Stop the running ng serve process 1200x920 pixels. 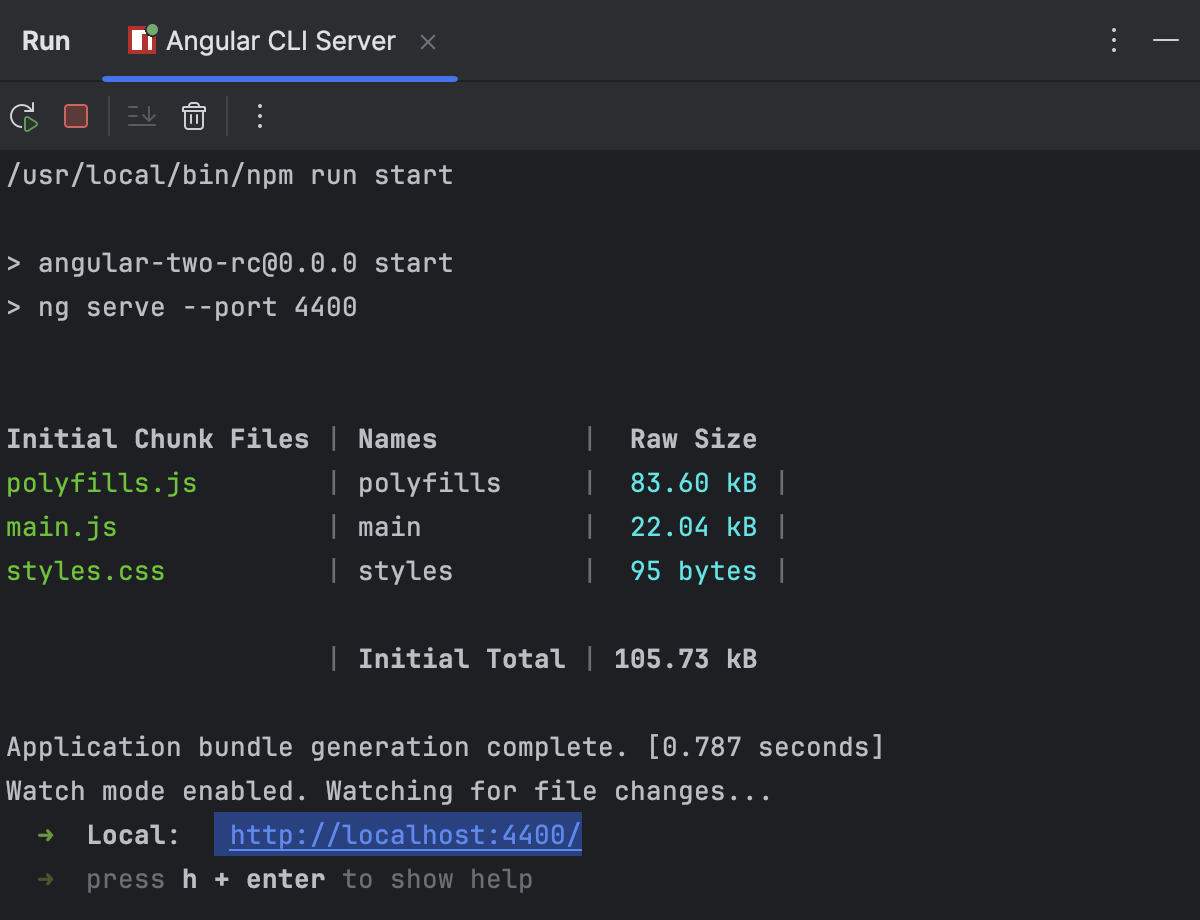tap(75, 117)
